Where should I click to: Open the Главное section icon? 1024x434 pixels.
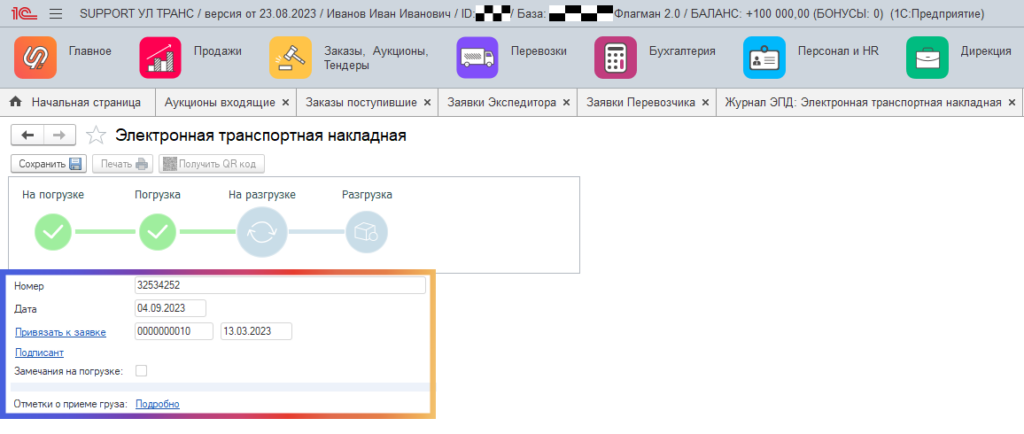point(35,57)
